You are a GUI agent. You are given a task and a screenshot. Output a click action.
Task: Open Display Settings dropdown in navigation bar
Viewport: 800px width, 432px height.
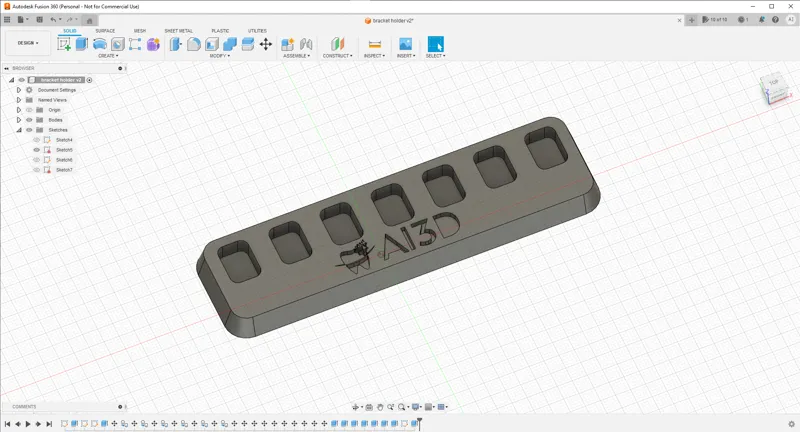pos(417,407)
